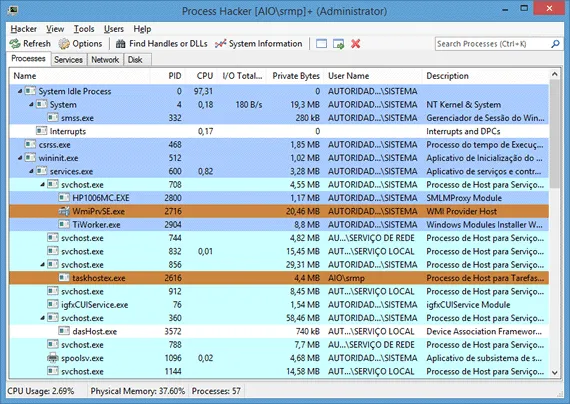Collapse the wininit.exe tree node
The image size is (570, 404).
(x=20, y=158)
